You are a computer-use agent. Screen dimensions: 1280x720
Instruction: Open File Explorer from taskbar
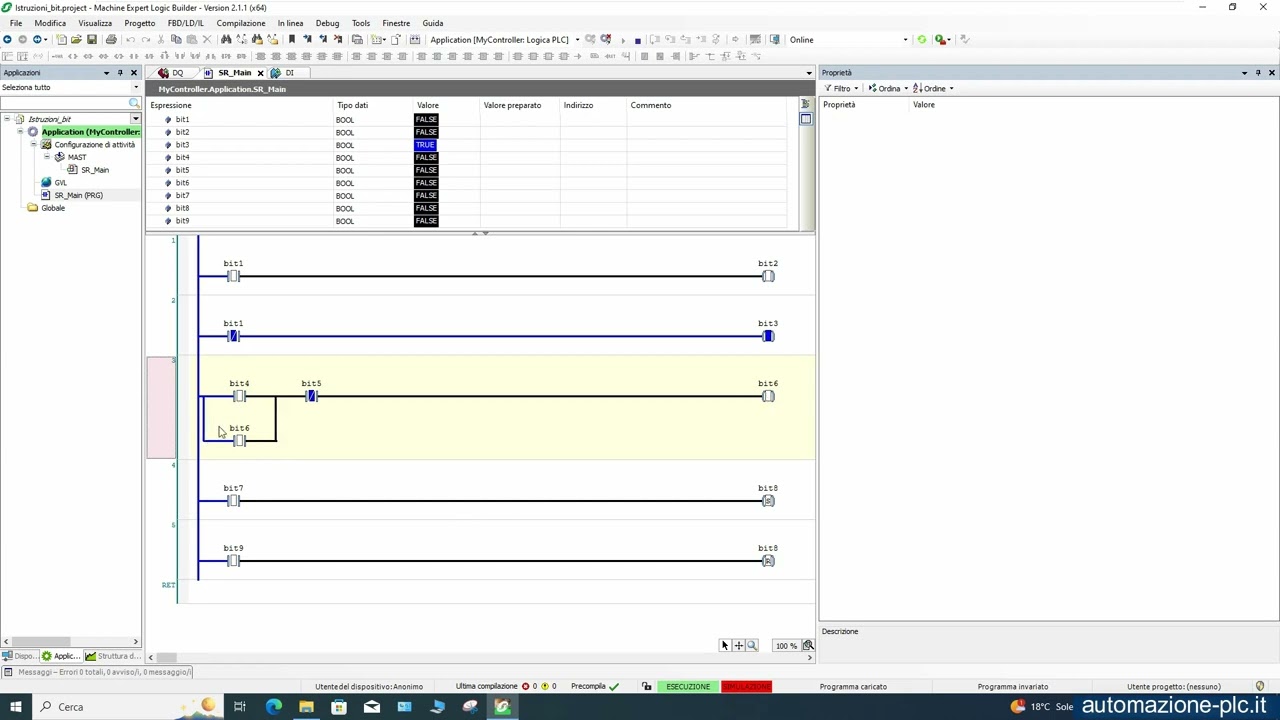[306, 707]
